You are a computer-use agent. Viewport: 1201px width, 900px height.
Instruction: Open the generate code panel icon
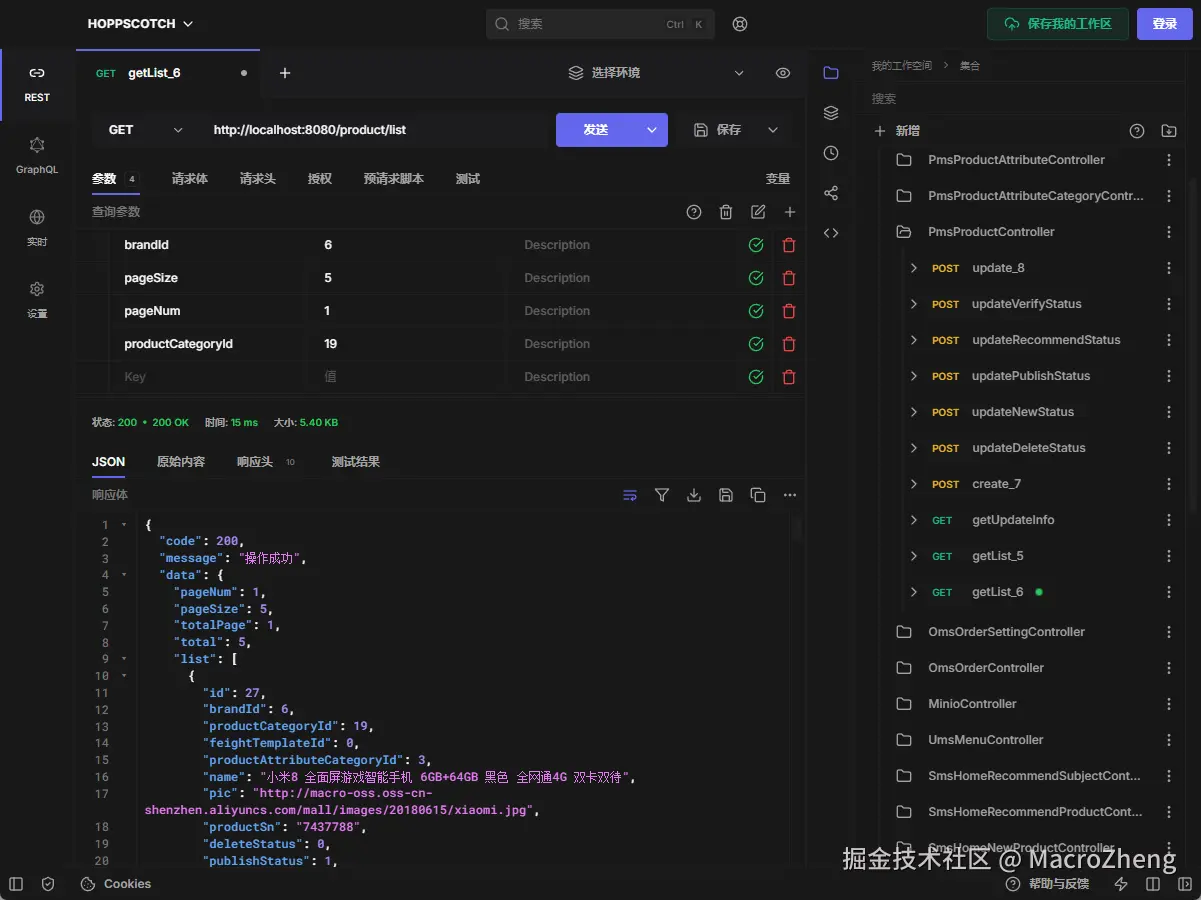tap(831, 233)
